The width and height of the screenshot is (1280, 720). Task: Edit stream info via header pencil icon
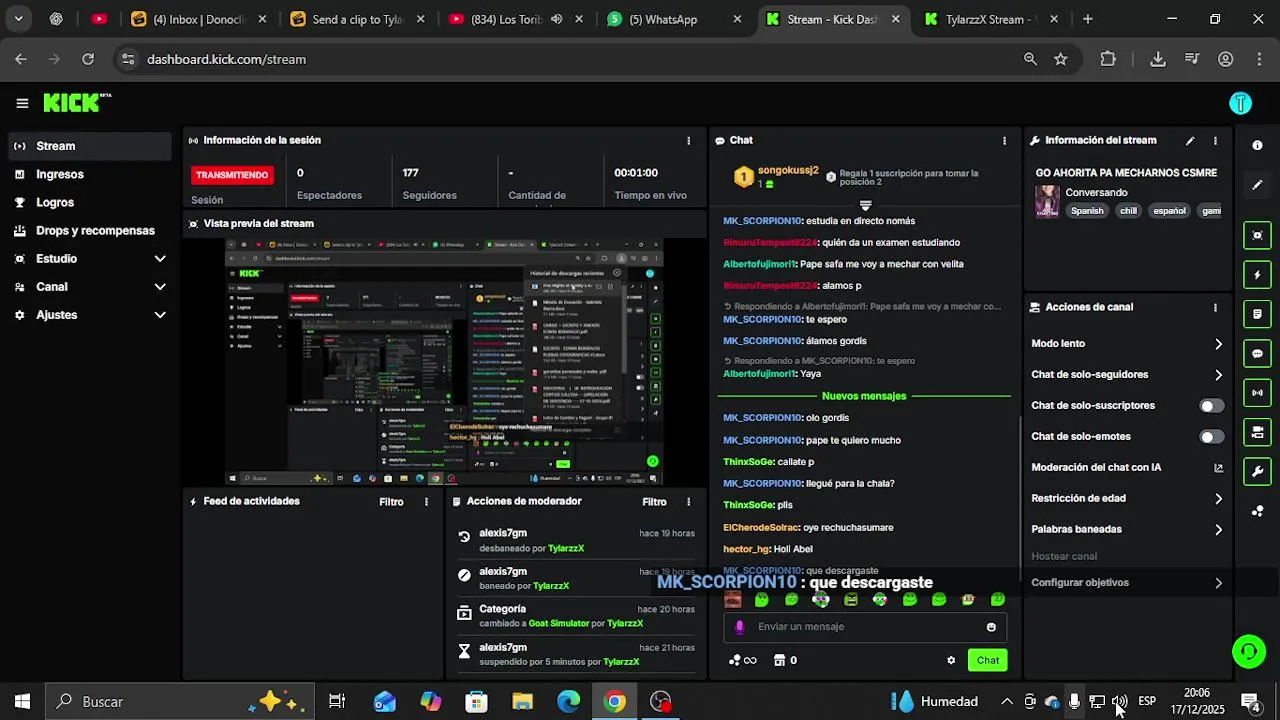1190,141
